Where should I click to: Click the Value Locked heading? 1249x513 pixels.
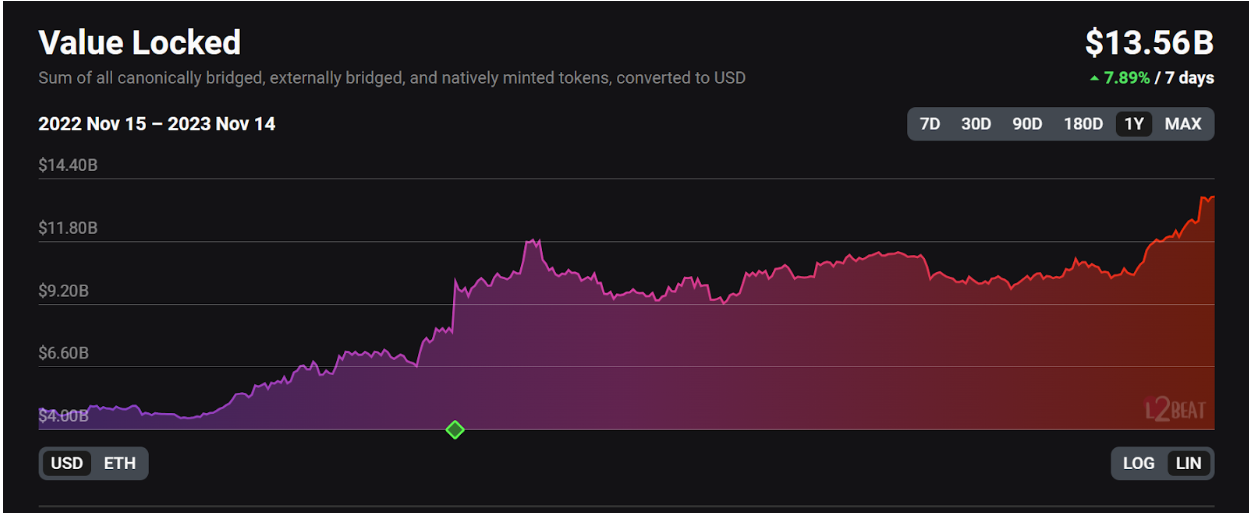pyautogui.click(x=139, y=42)
